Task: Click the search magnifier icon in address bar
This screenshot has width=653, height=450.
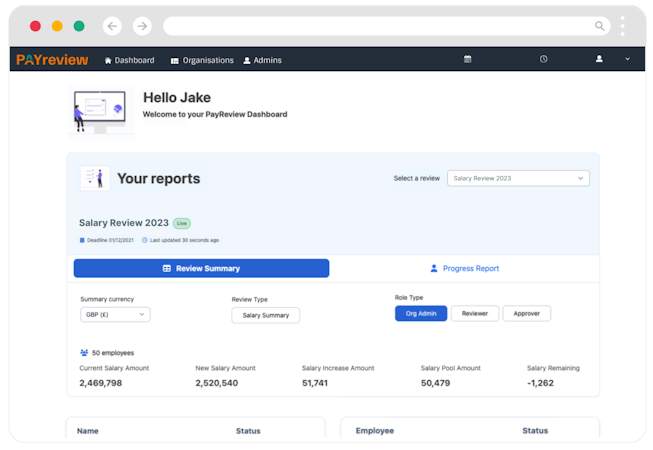Action: tap(599, 26)
